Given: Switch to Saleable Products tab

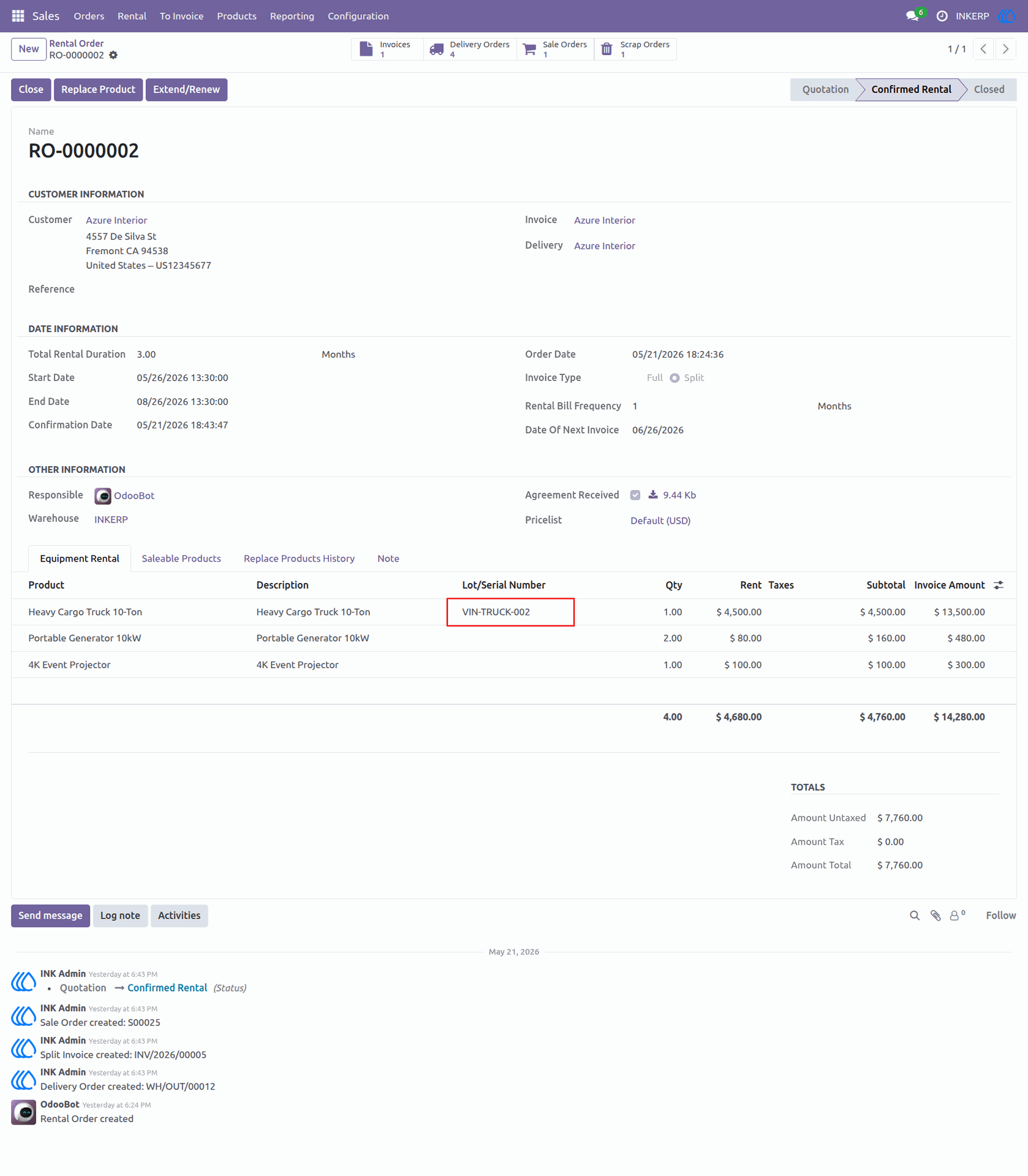Looking at the screenshot, I should [x=181, y=559].
